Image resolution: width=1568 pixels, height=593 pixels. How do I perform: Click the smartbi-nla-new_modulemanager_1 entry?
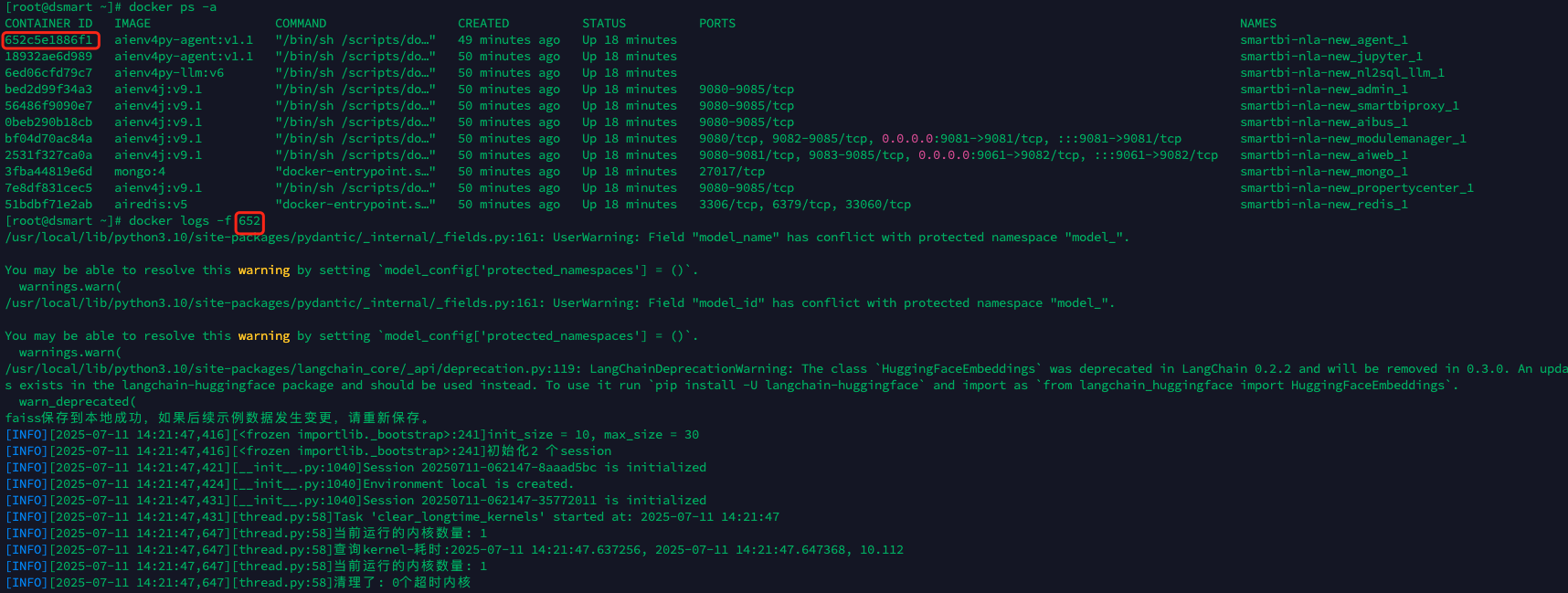pos(1353,139)
